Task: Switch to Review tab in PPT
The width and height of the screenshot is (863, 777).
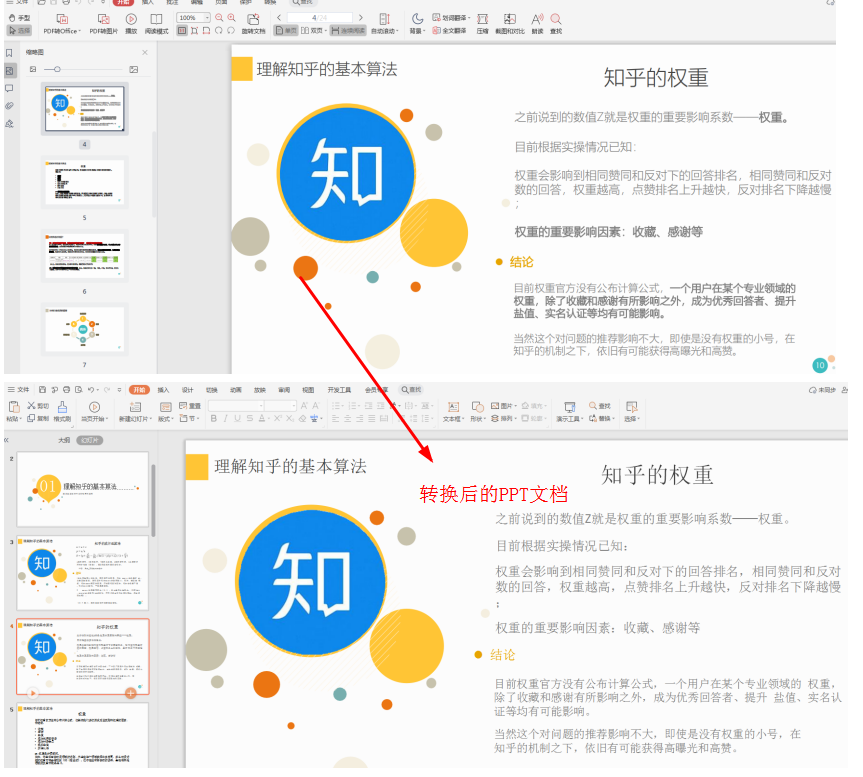Action: [284, 390]
